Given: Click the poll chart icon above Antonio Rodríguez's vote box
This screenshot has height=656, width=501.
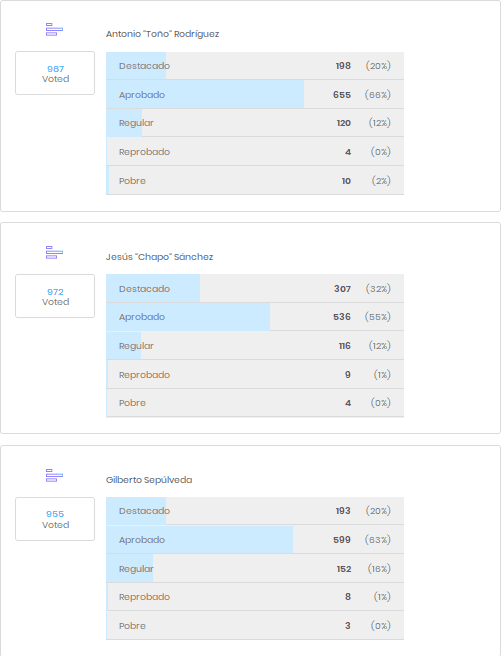Looking at the screenshot, I should pos(54,30).
